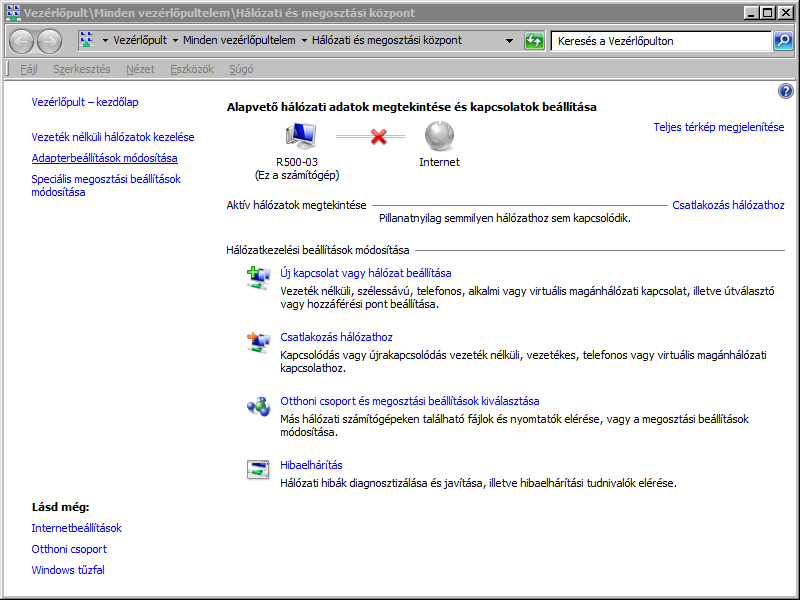Click the Csatlakozás hálózathoz monitor icon

(x=258, y=343)
